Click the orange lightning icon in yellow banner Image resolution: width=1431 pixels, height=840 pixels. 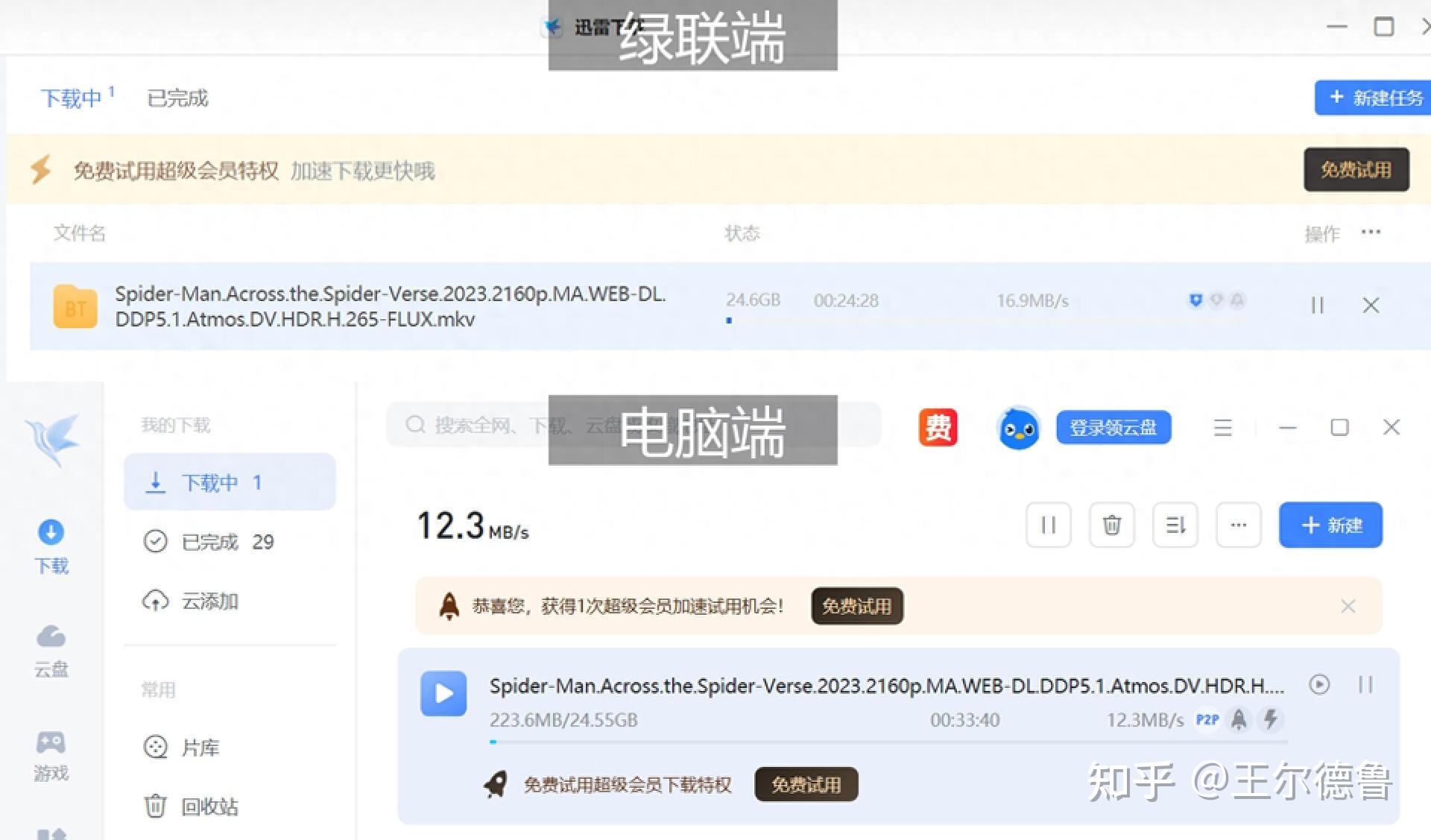41,170
